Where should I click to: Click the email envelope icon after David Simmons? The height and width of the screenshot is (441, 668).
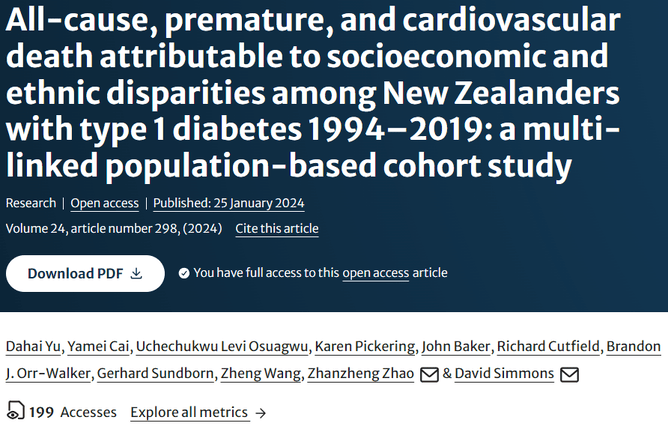570,375
